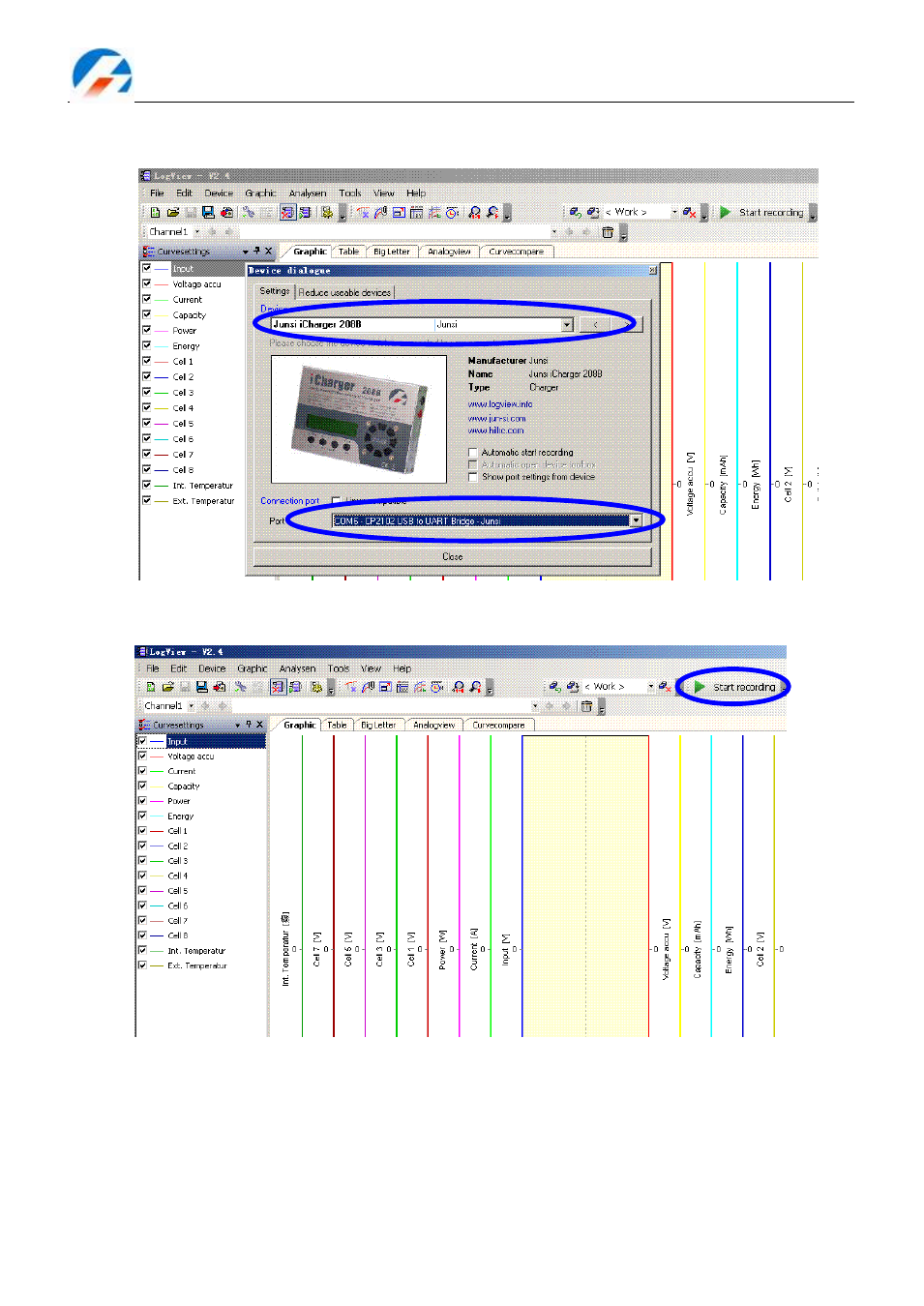Click Start recording in the lower window
This screenshot has height=1306, width=924.
tap(744, 687)
